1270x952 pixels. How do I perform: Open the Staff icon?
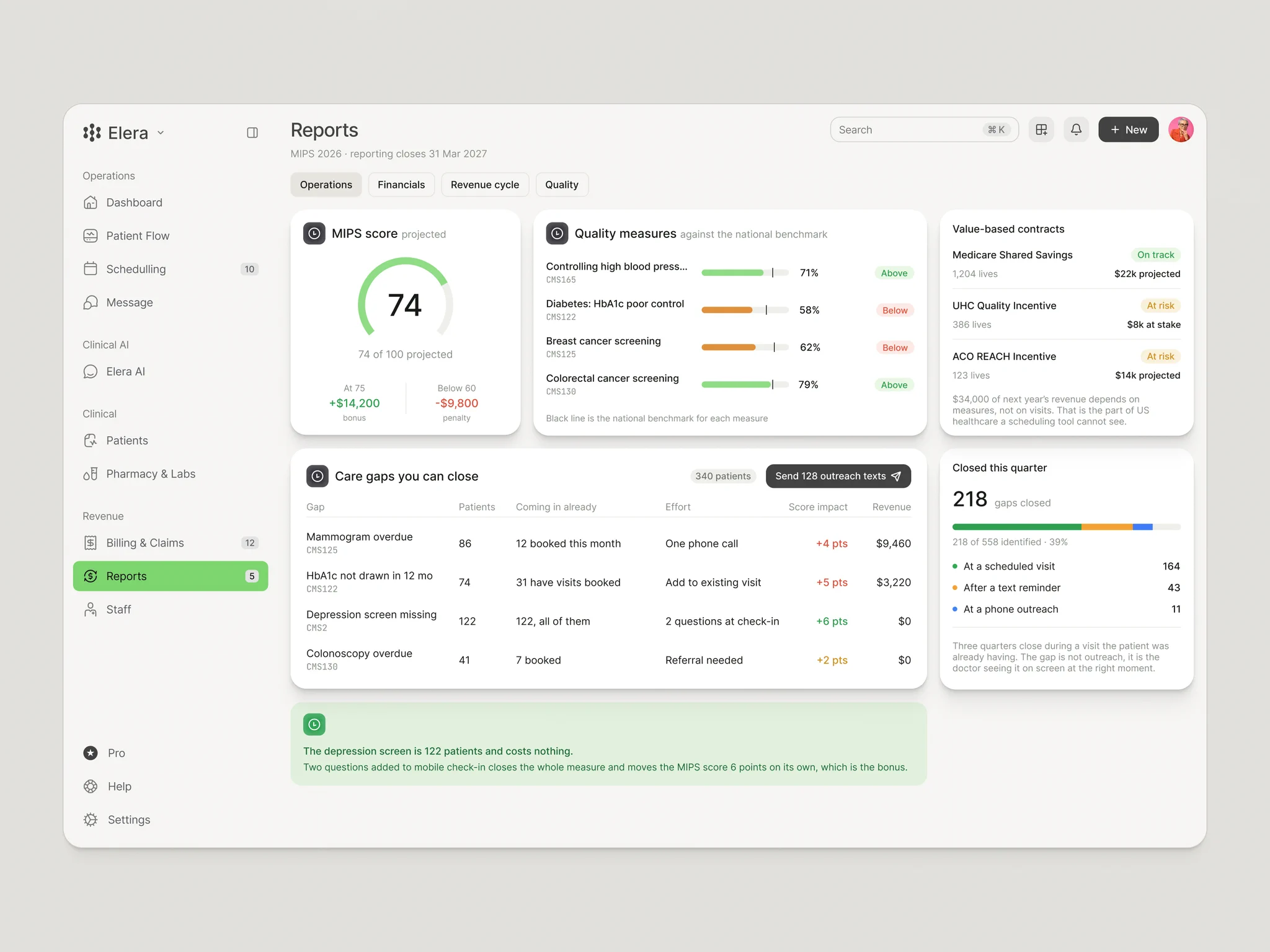coord(91,610)
